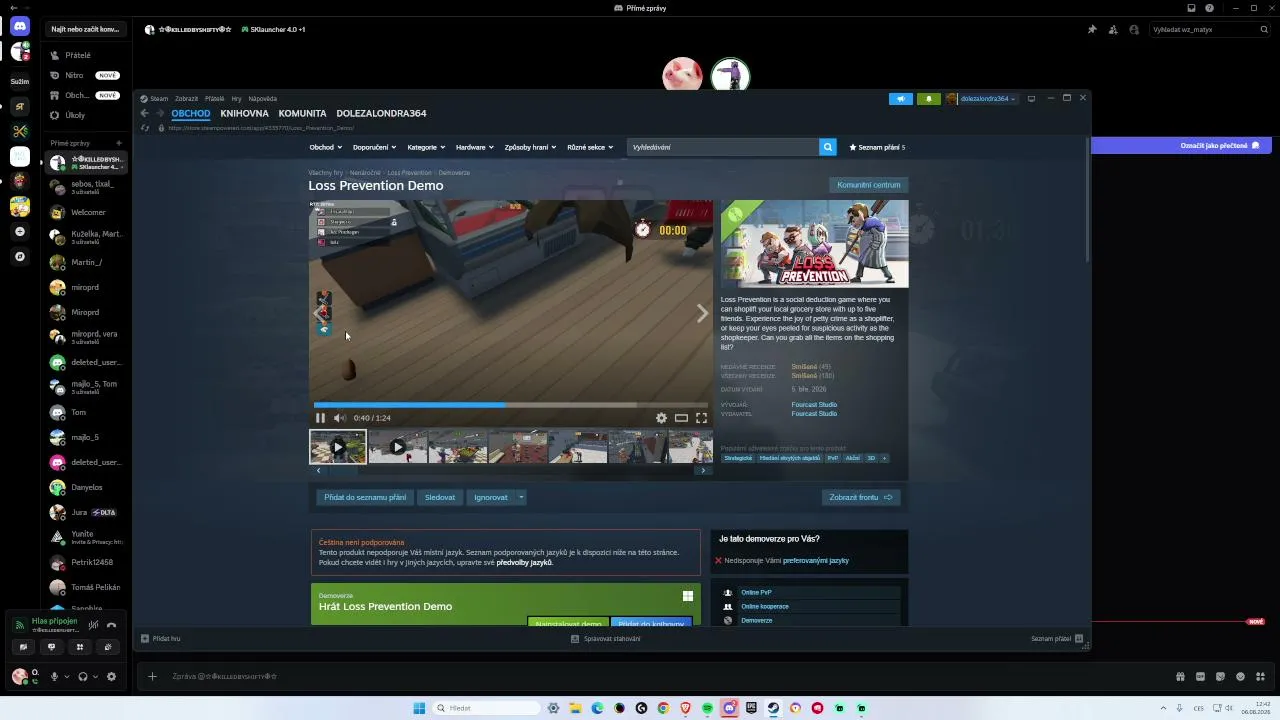Screen dimensions: 1280x720
Task: Open chat with Welcomer in Discord
Action: click(x=88, y=212)
